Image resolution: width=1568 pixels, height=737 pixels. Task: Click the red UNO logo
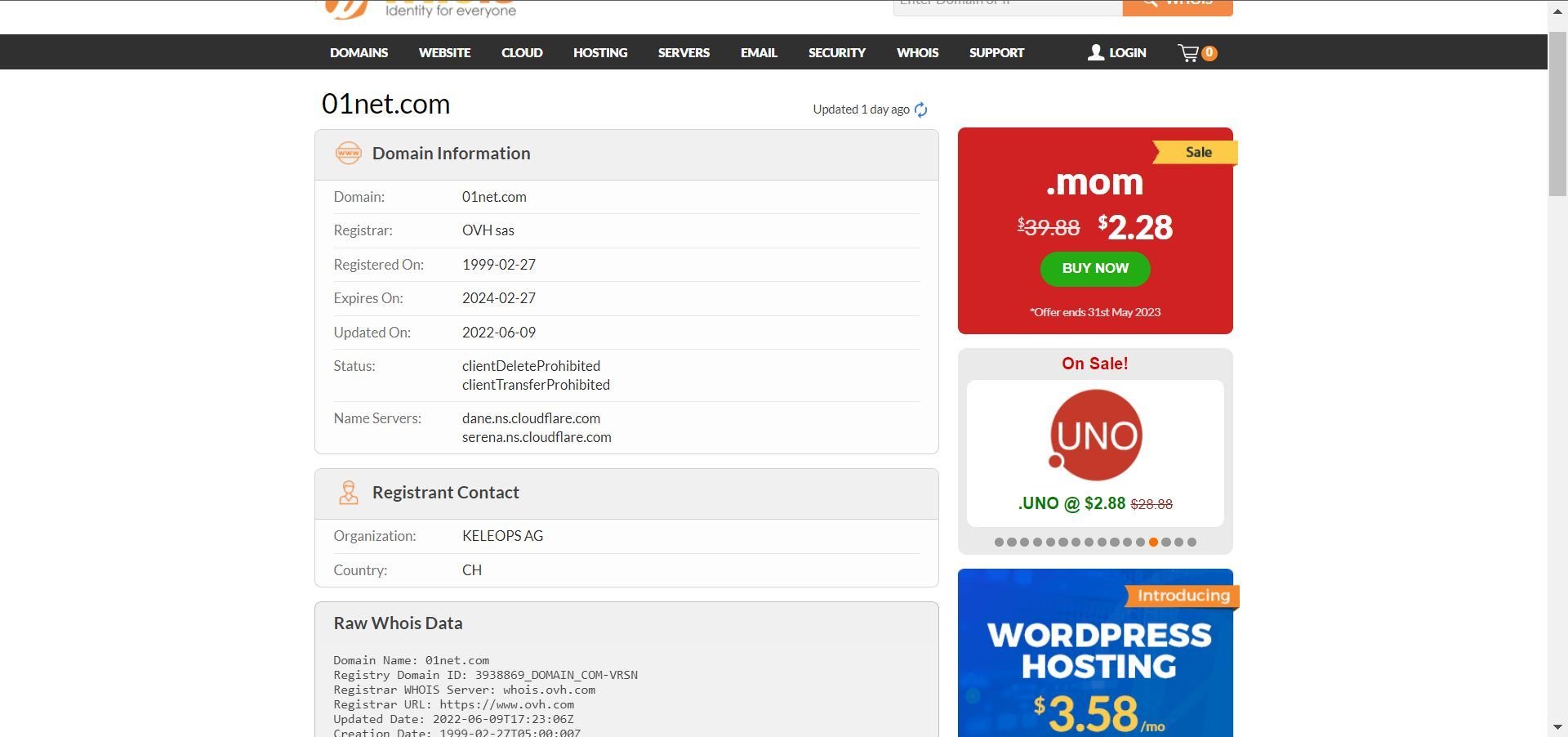(1095, 435)
